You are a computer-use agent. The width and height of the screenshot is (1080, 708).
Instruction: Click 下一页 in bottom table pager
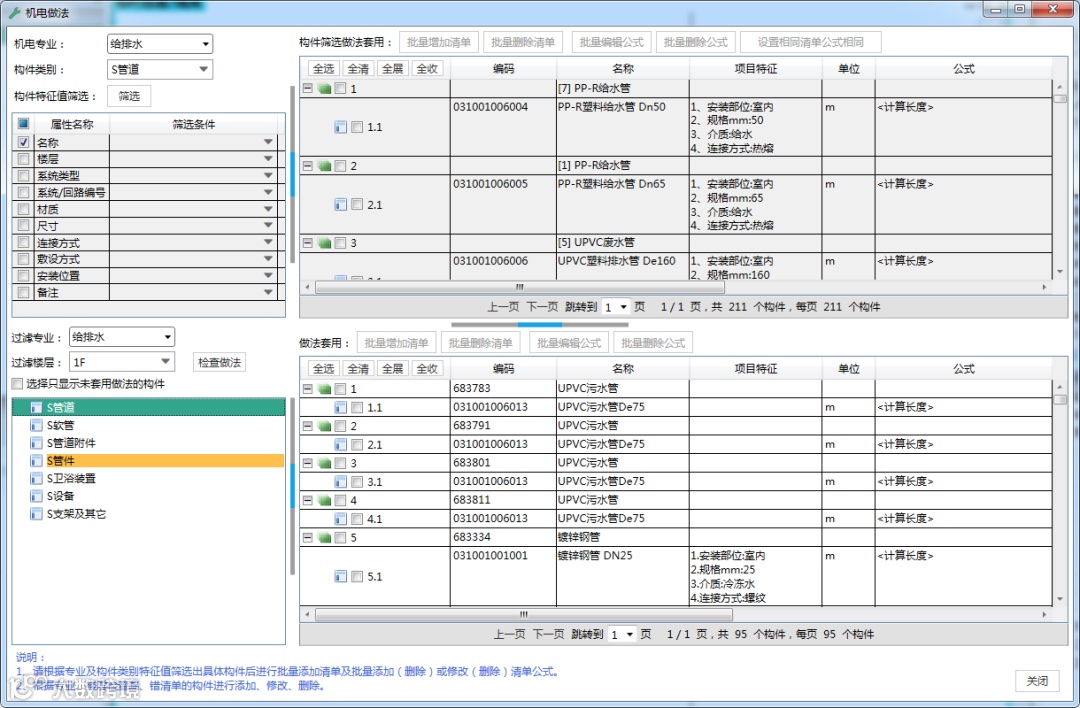click(x=548, y=634)
